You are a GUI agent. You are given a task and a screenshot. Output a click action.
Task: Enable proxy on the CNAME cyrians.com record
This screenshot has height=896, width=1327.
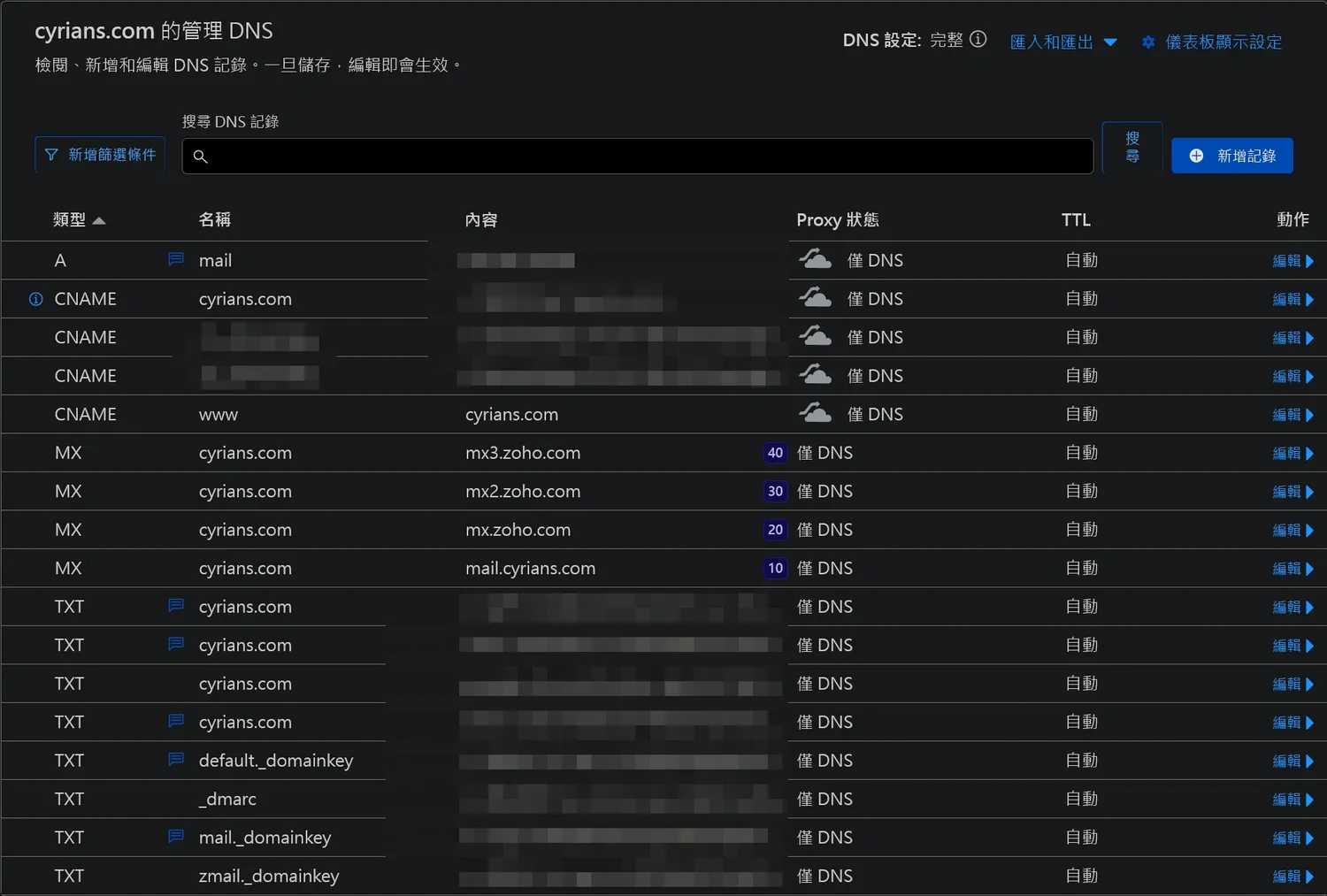[x=815, y=297]
